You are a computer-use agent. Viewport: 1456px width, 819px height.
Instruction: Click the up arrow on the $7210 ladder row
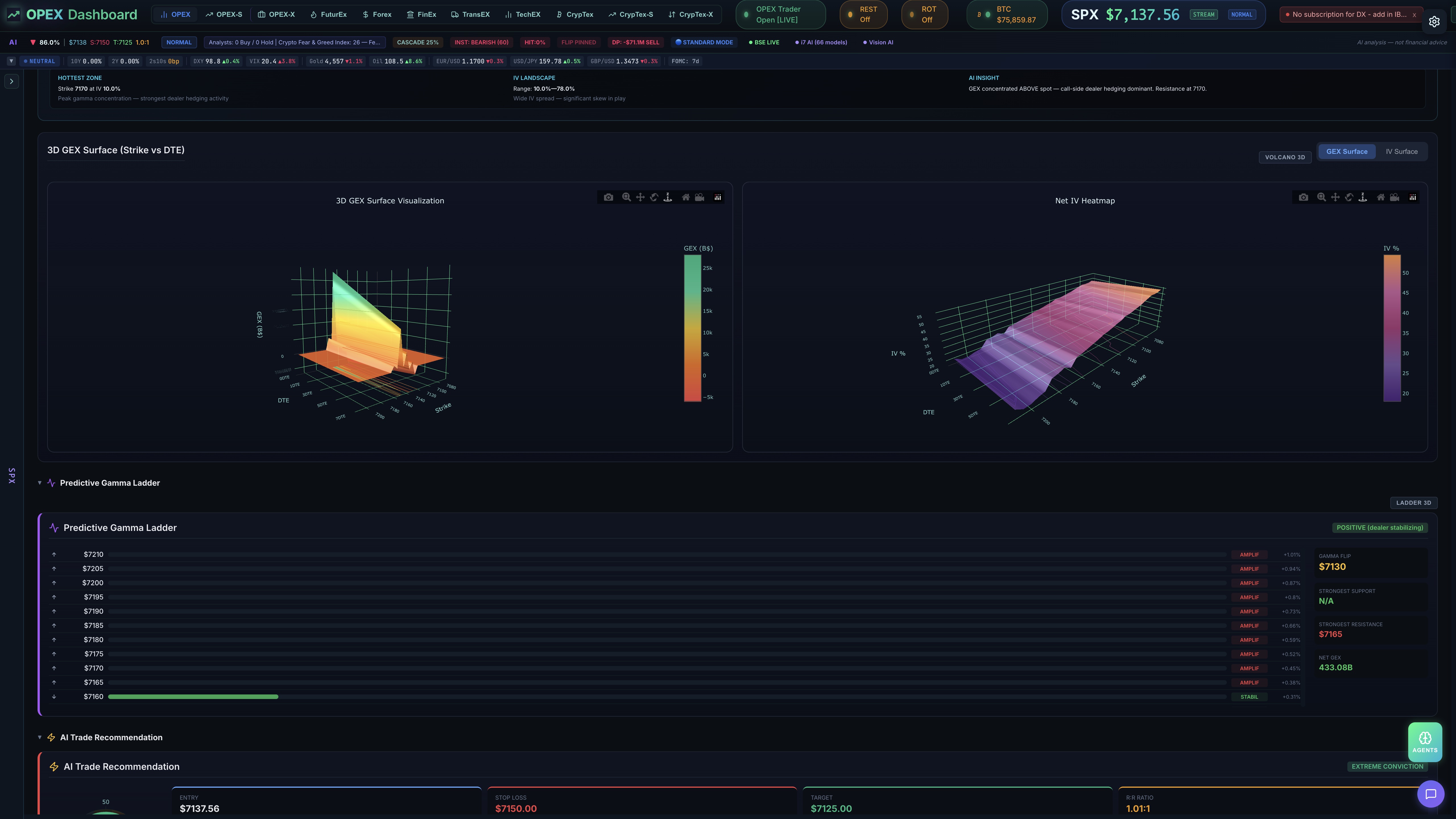tap(54, 555)
